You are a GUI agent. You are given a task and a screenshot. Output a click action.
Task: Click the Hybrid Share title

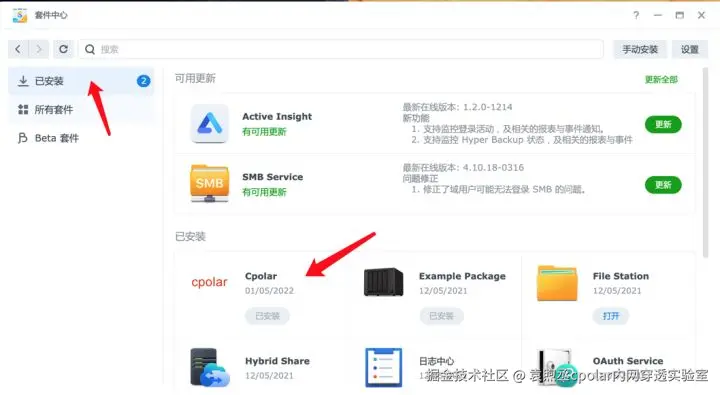point(277,361)
